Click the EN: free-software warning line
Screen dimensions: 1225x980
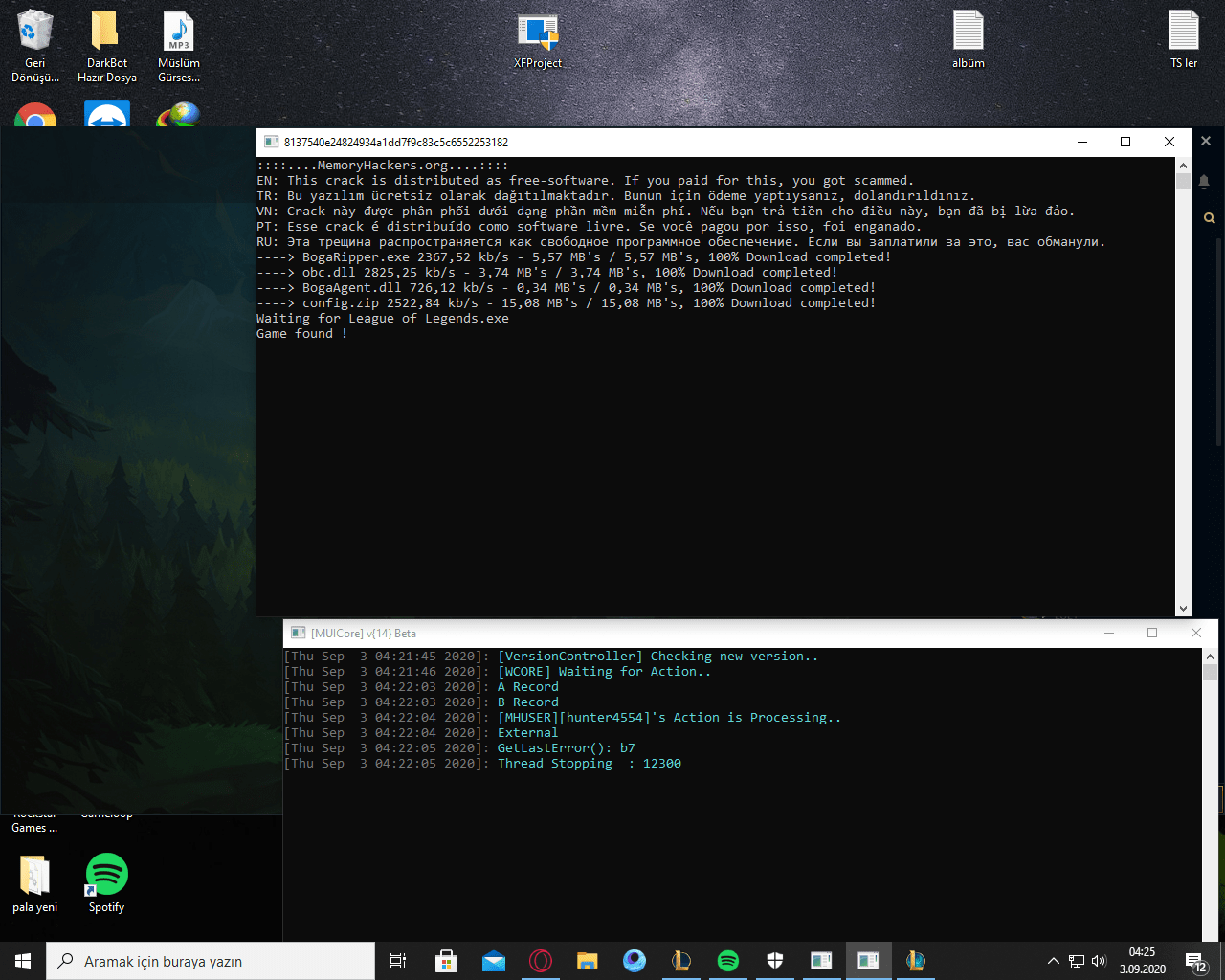(586, 181)
